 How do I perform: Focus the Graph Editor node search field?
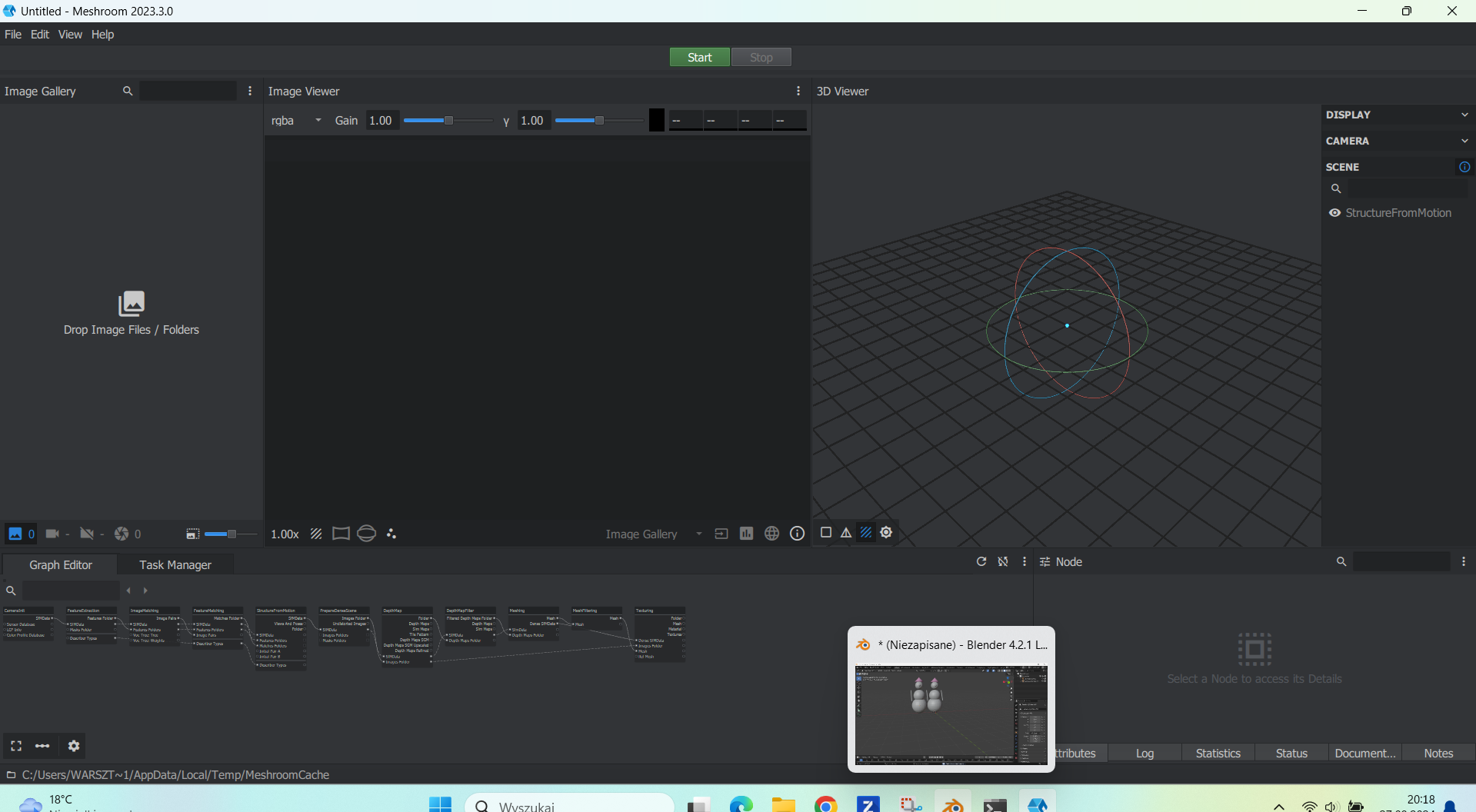[x=71, y=591]
